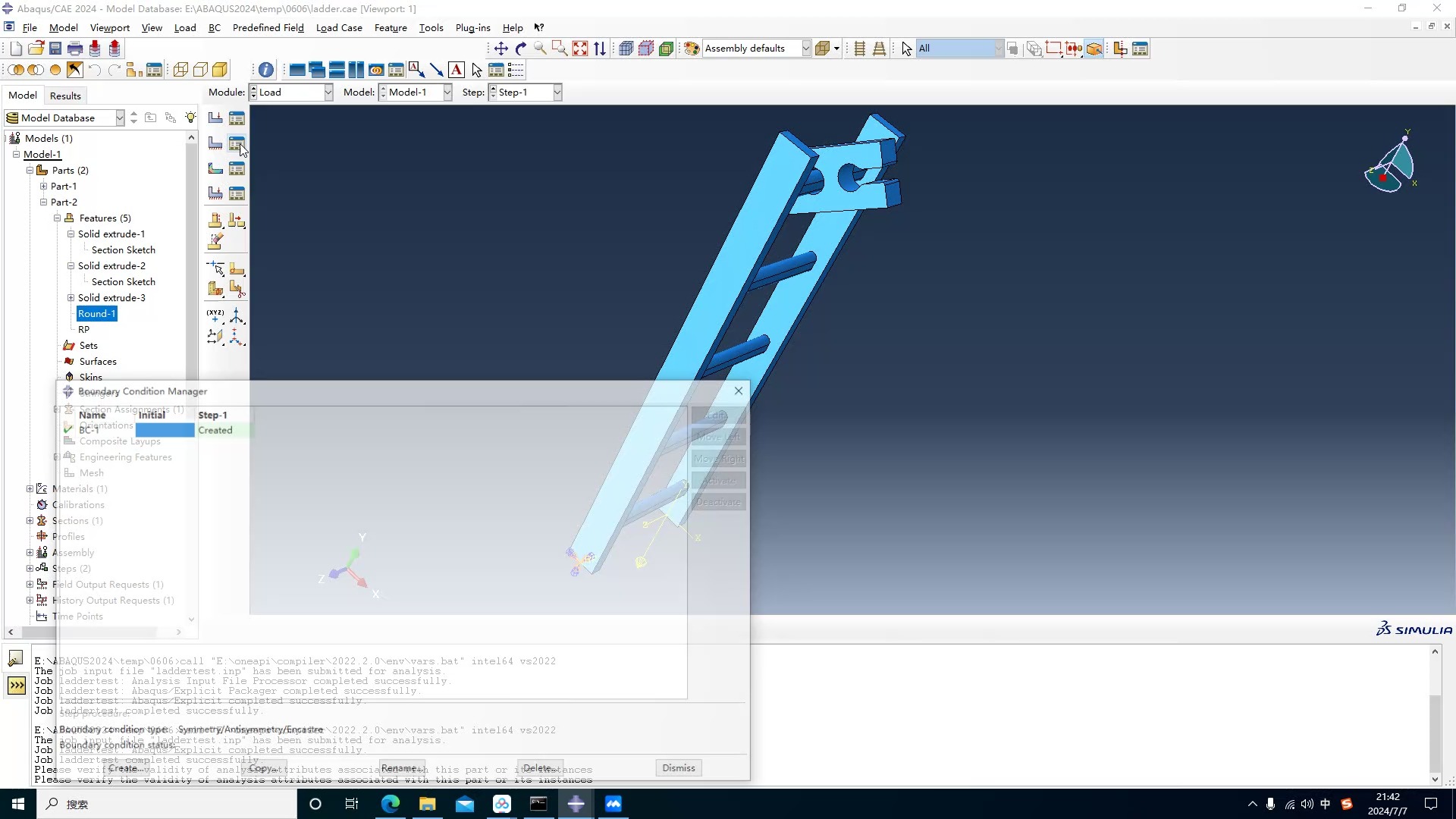Select the Box Zoom View tool

[x=560, y=49]
